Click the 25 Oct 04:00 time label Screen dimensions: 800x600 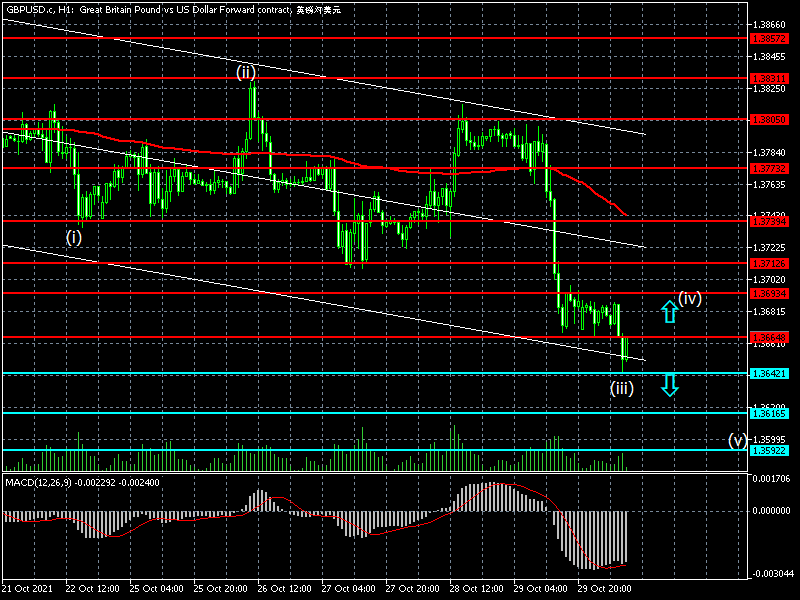click(156, 588)
